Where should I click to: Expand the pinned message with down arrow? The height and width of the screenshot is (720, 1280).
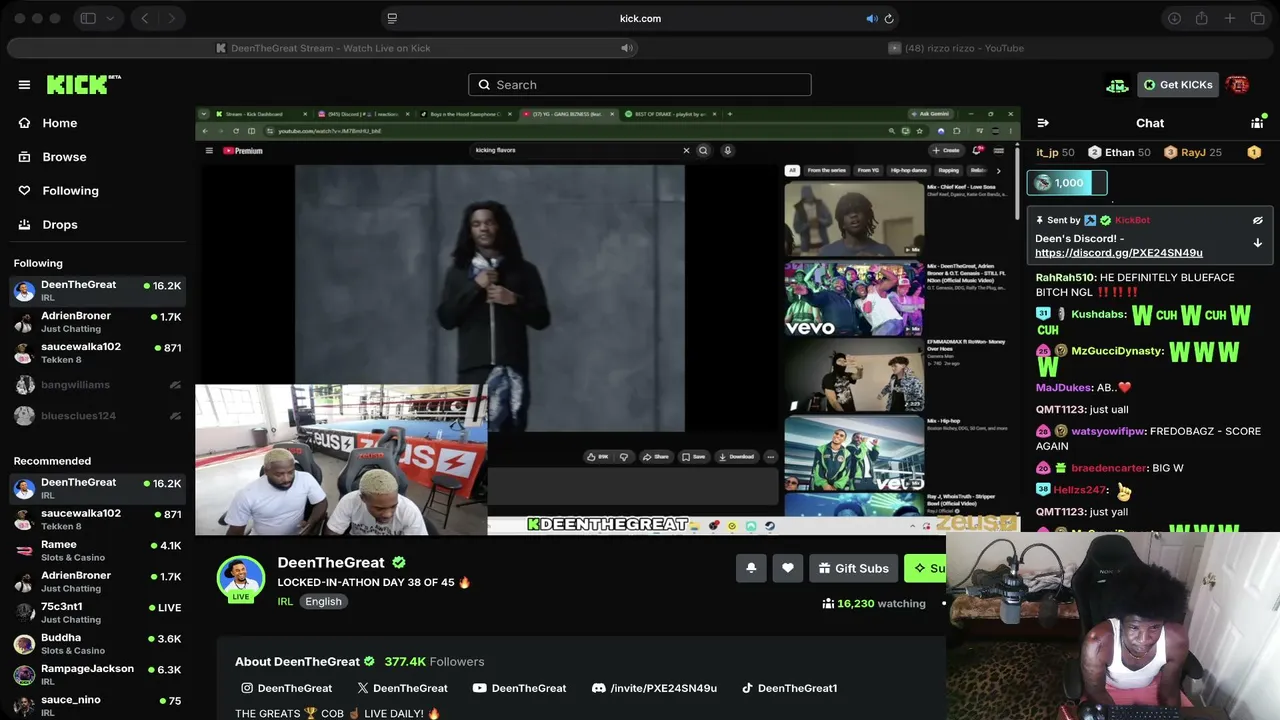tap(1258, 243)
